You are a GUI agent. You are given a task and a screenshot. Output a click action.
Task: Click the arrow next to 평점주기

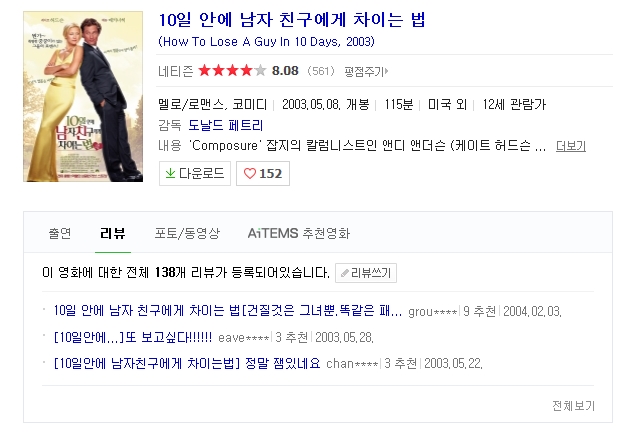point(386,71)
